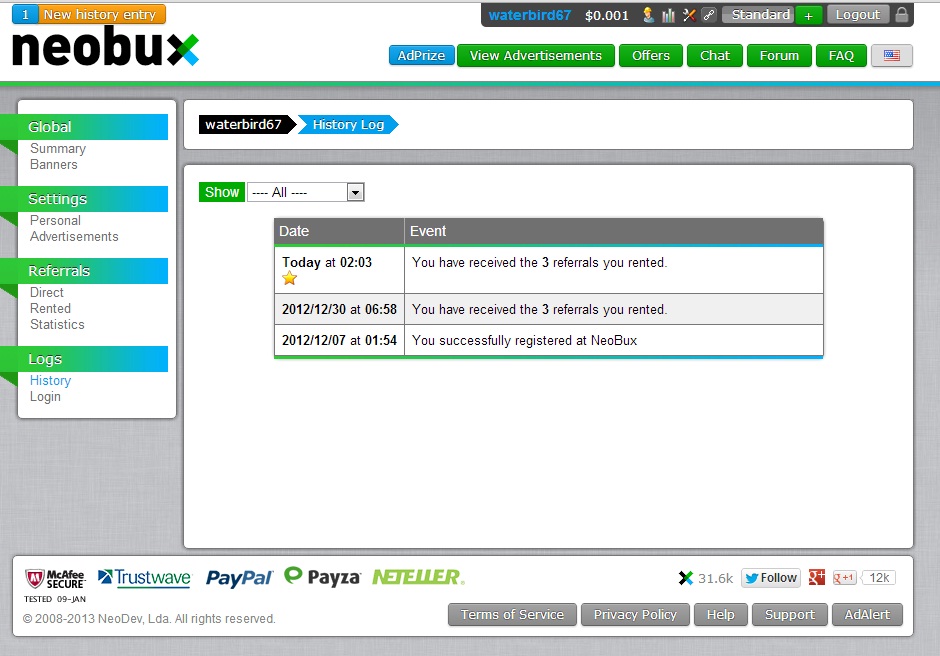Click the PayPal logo
This screenshot has height=656, width=940.
(239, 578)
